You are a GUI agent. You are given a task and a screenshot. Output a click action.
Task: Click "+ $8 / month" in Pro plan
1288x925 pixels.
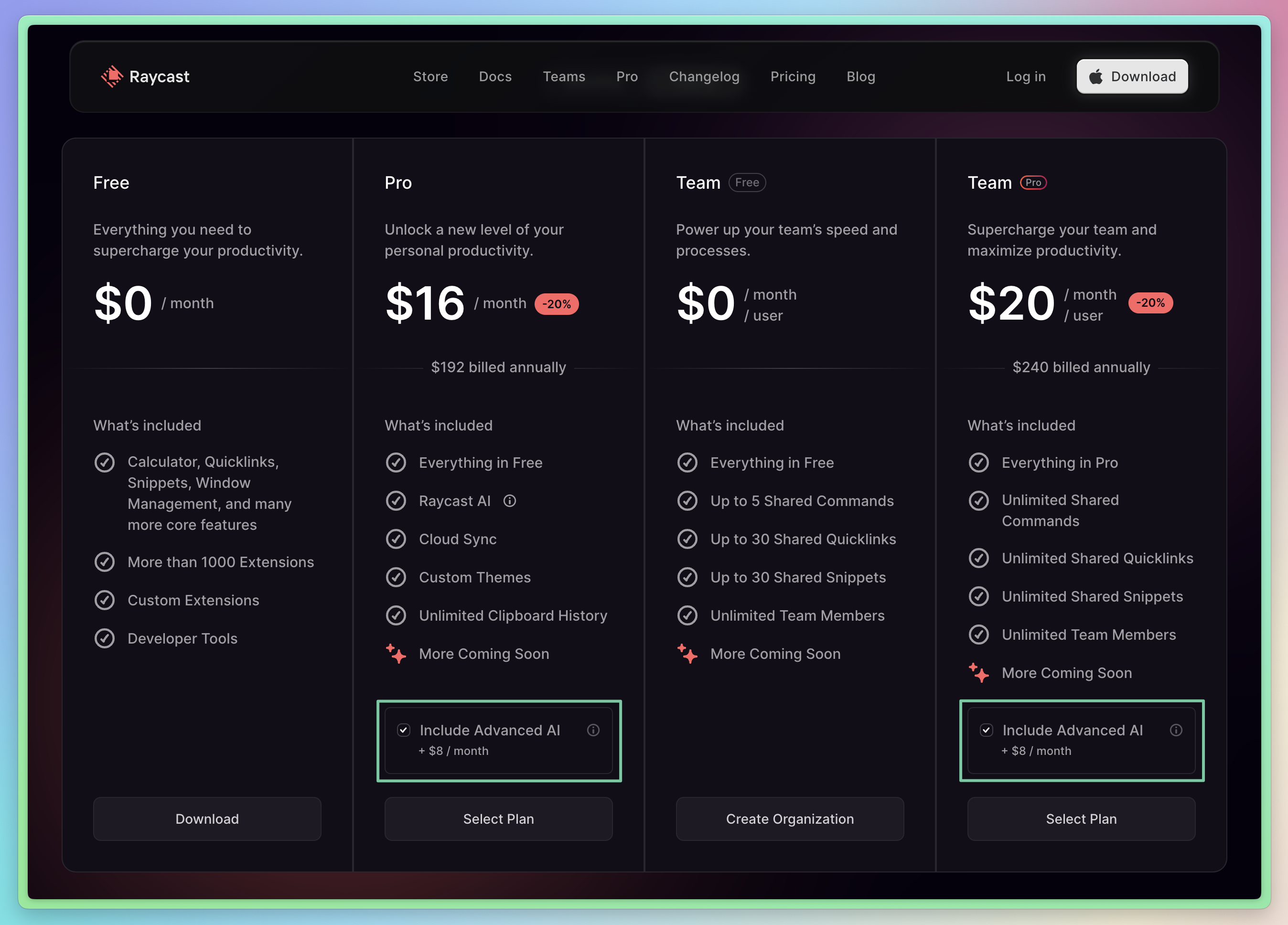coord(453,751)
